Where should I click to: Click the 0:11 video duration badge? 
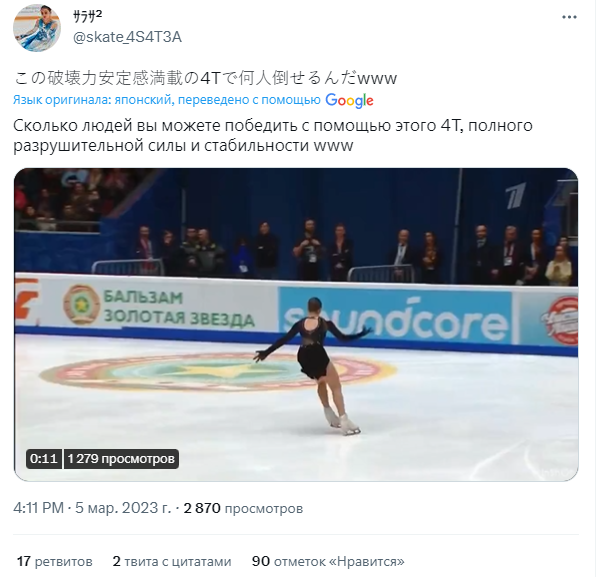coord(44,458)
